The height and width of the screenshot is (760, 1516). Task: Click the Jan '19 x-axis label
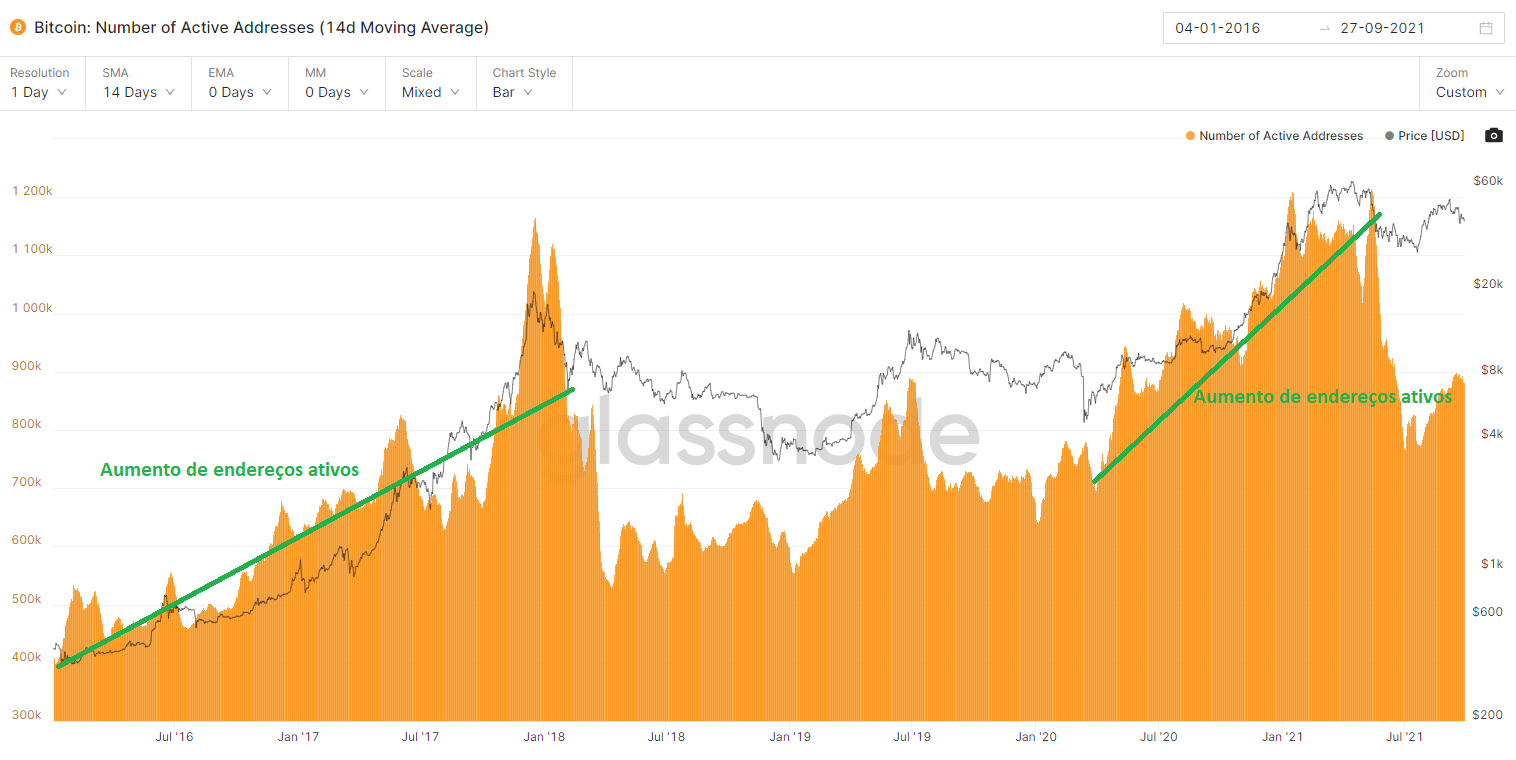[790, 737]
